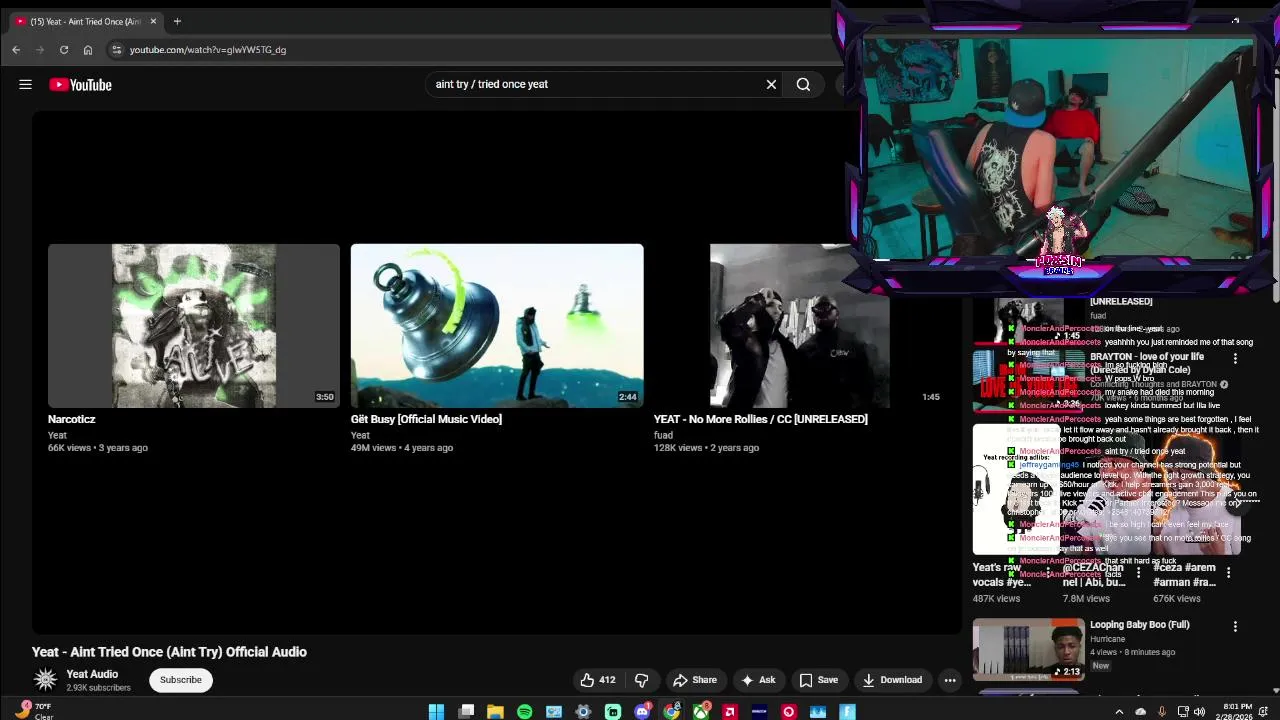Open options menu for BRAYTON - love of your life
The height and width of the screenshot is (720, 1280).
click(x=1235, y=358)
